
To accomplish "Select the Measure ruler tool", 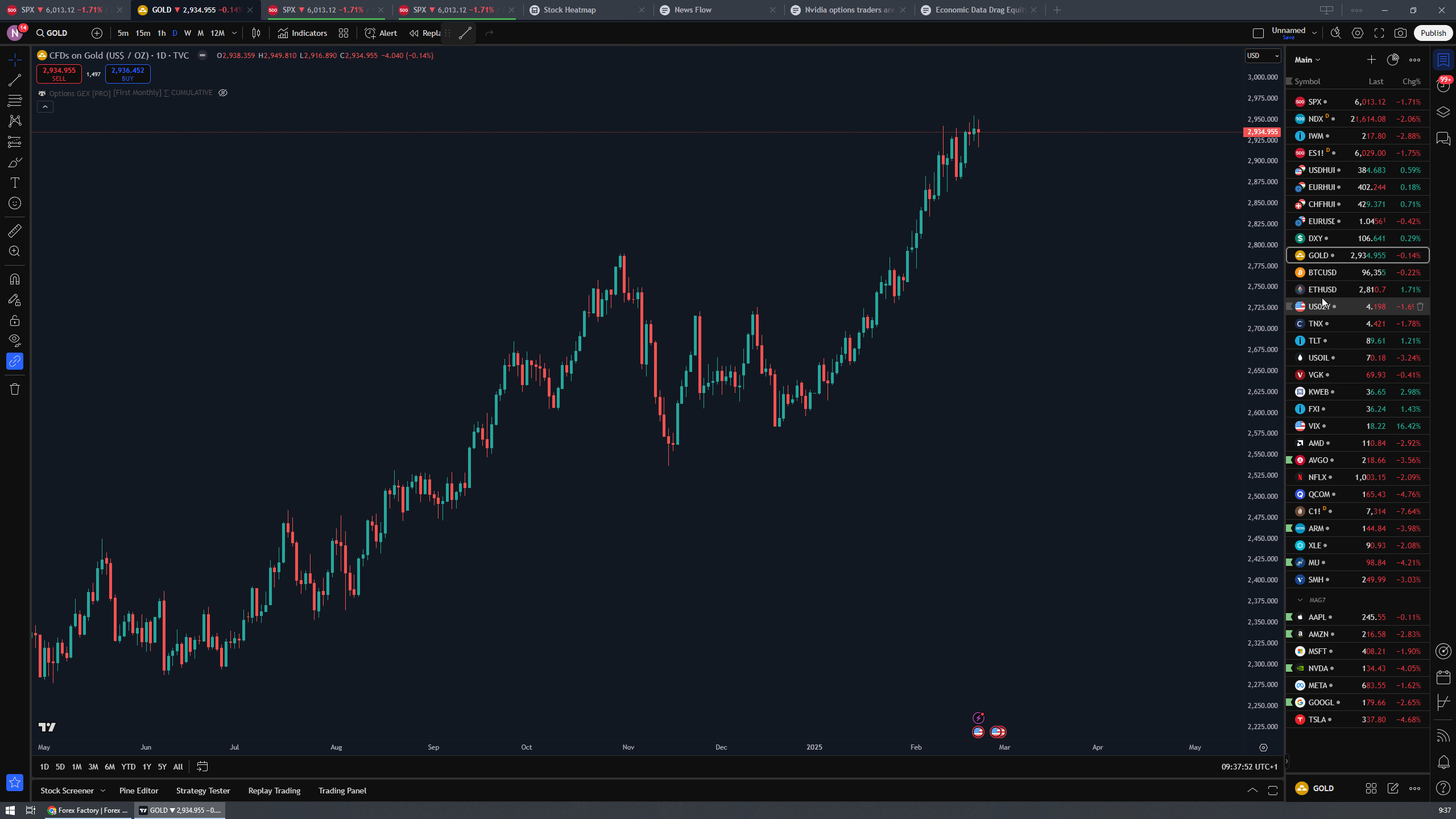I will tap(15, 231).
